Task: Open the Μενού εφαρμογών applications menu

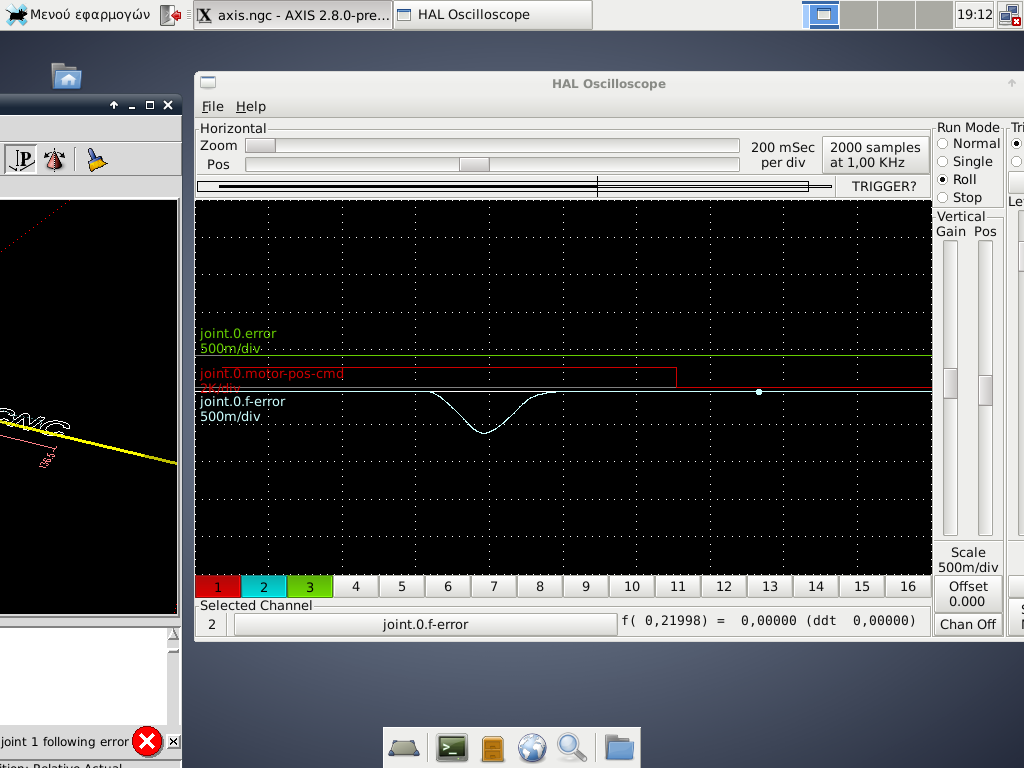Action: [x=78, y=15]
